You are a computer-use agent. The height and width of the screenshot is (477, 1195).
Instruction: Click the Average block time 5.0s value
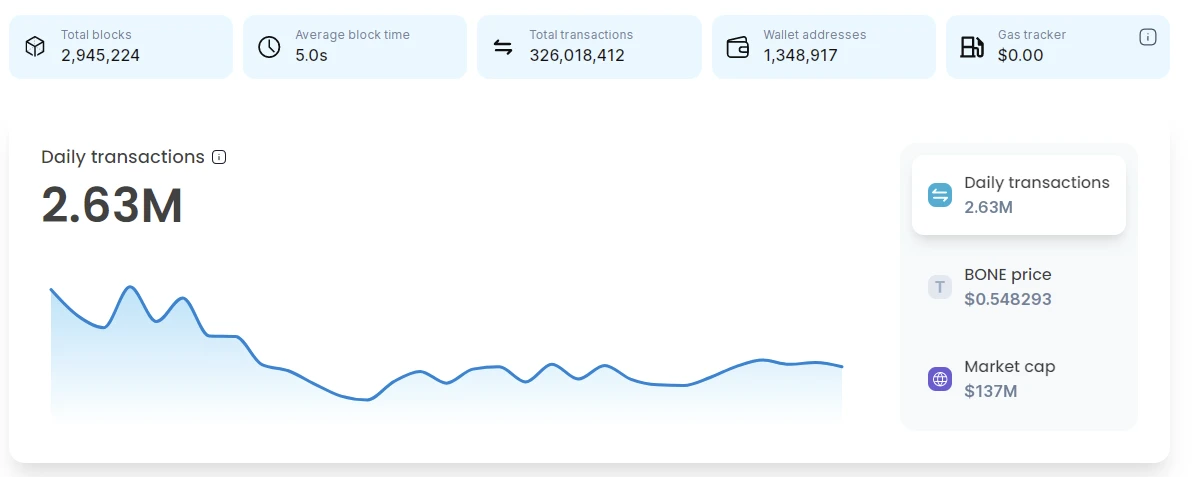[x=311, y=55]
